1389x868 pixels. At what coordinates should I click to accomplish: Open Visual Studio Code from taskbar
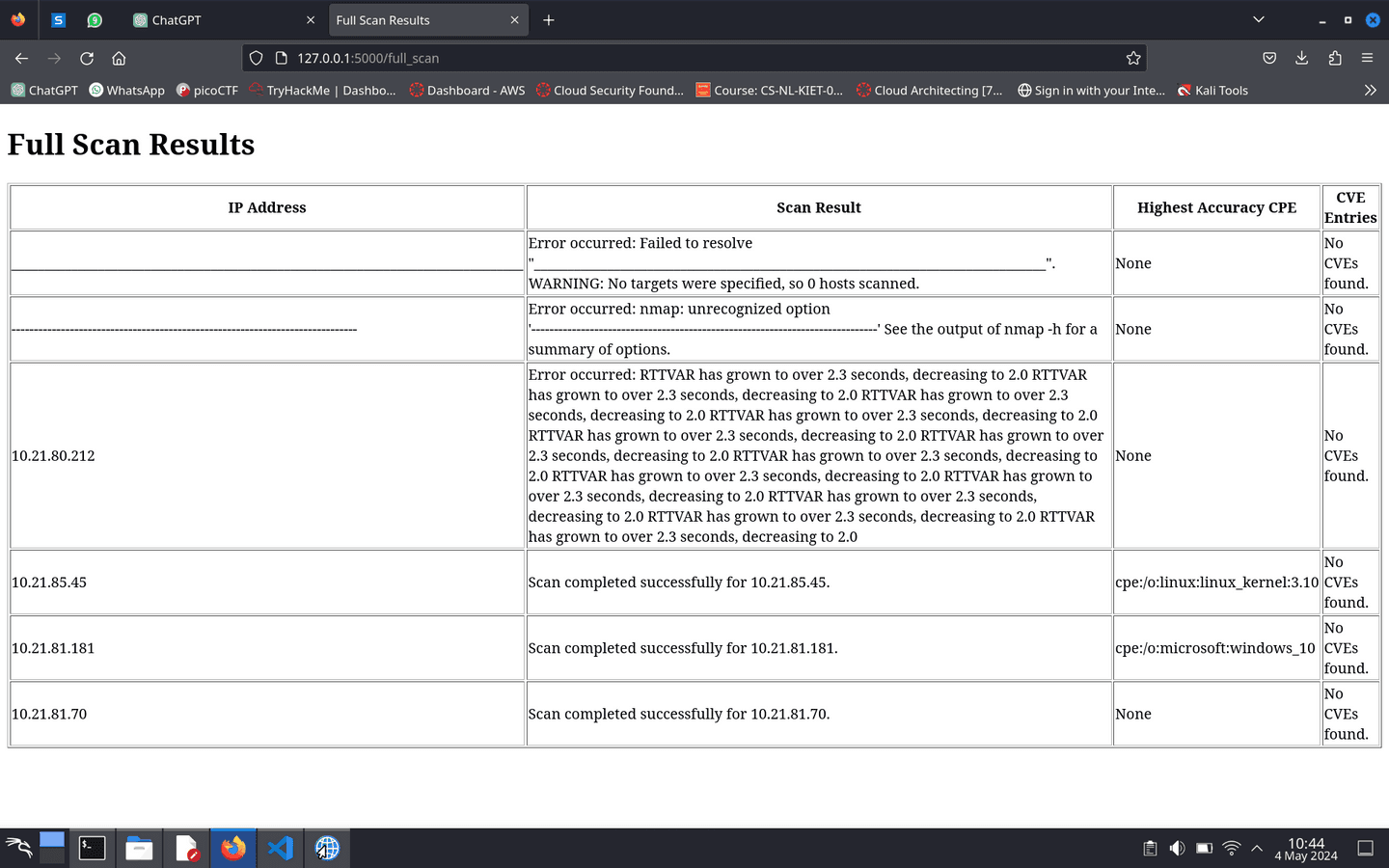pos(281,848)
